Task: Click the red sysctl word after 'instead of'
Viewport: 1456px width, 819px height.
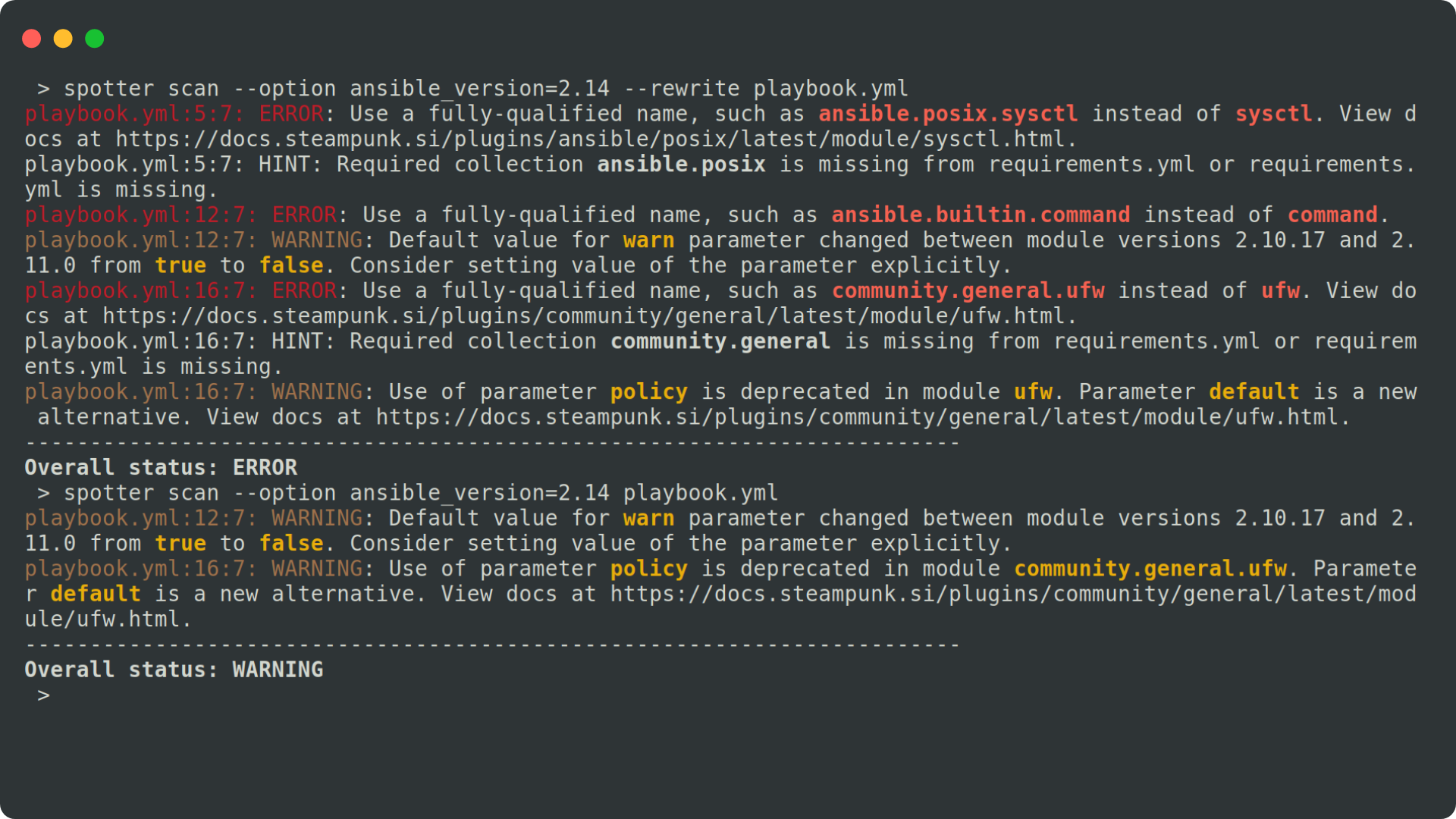Action: (1273, 115)
